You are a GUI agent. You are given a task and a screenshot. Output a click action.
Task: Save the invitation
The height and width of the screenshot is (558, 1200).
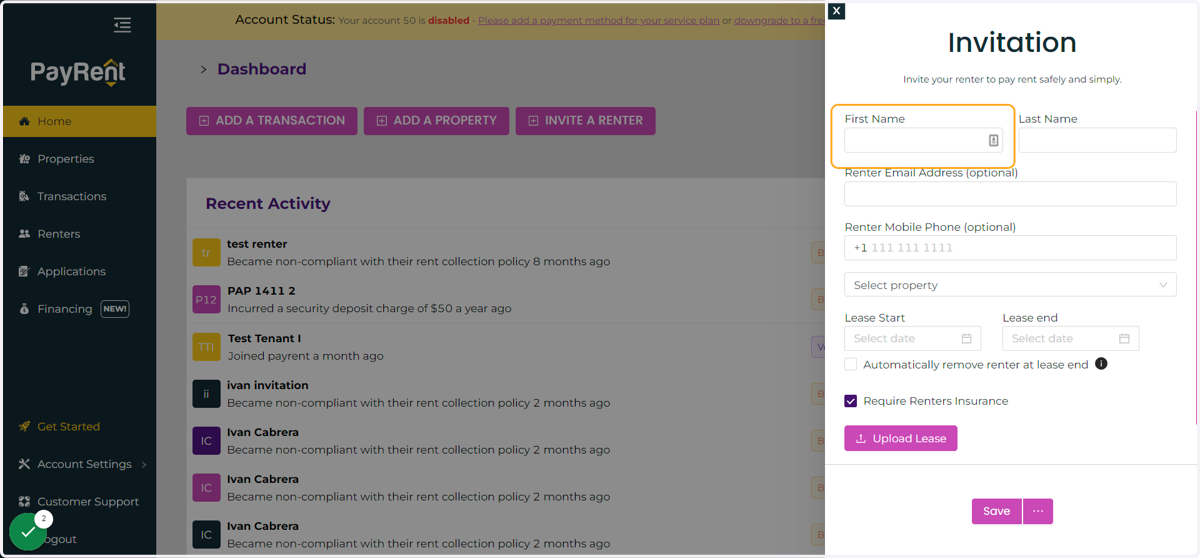[996, 511]
